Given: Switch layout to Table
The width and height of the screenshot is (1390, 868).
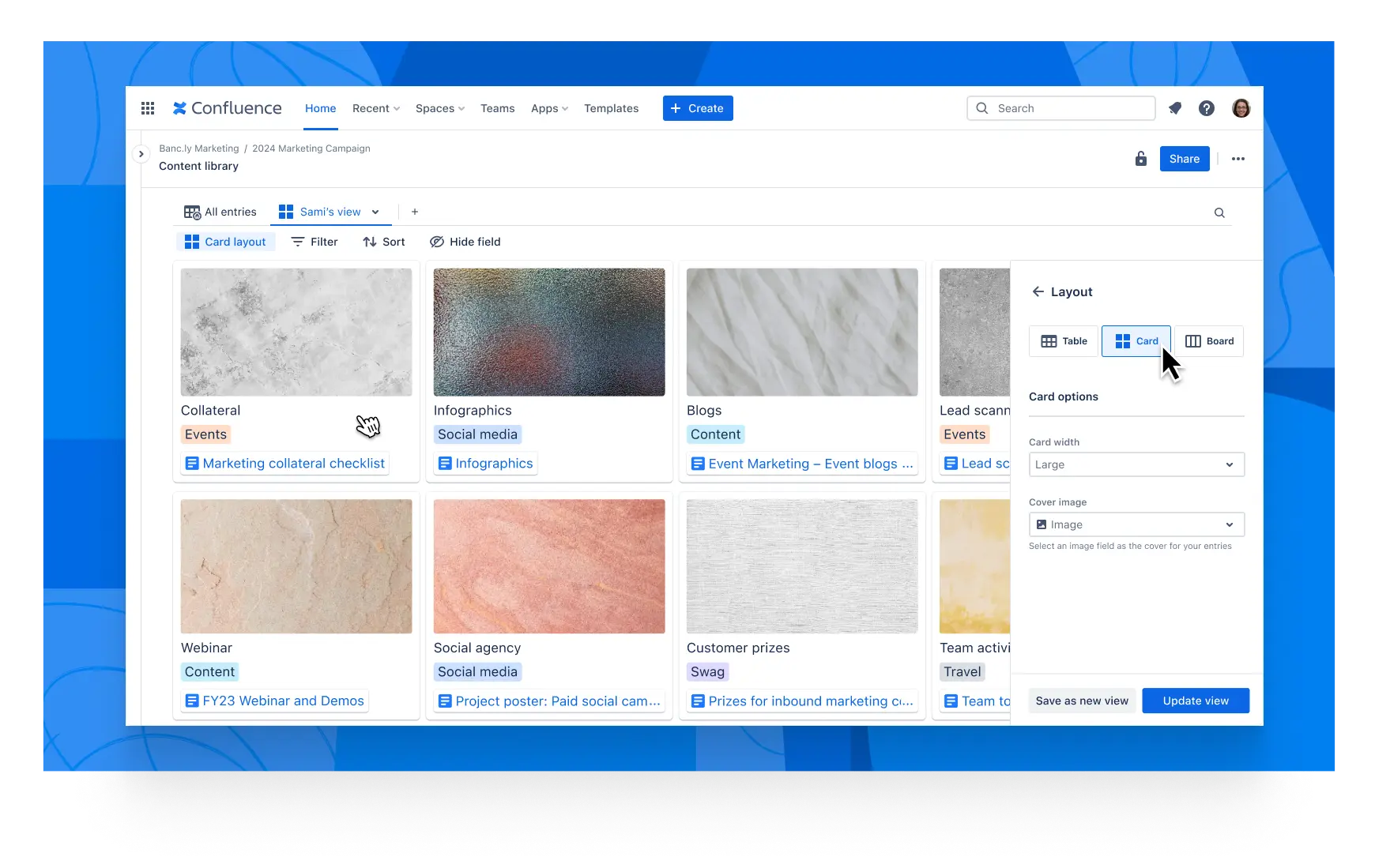Looking at the screenshot, I should click(1064, 341).
